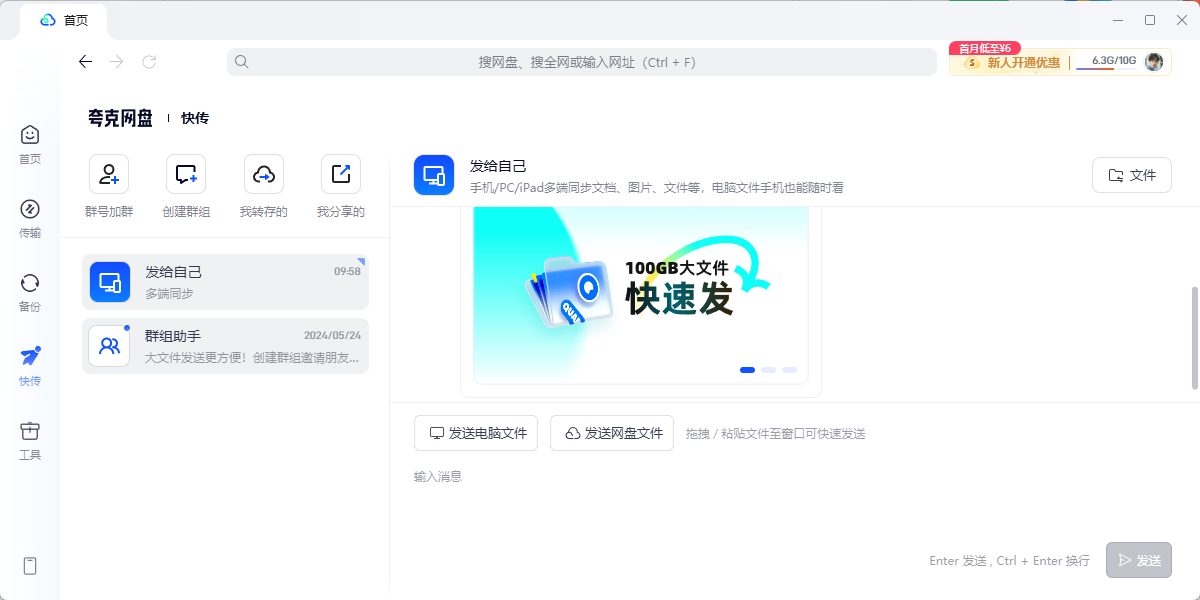Click the search magnifier icon

242,62
